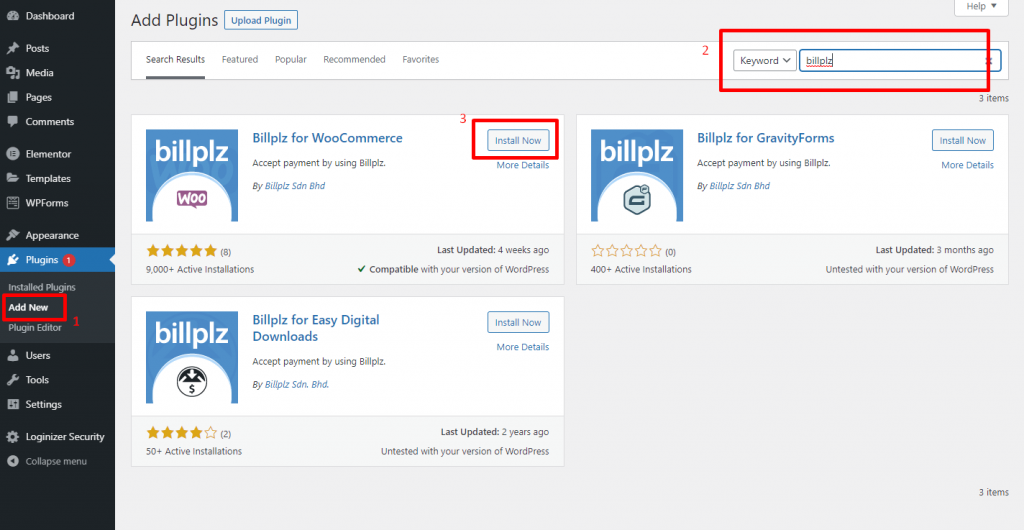Screen dimensions: 1024x530
Task: Install Billplz for Easy Digital Downloads
Action: coord(518,322)
